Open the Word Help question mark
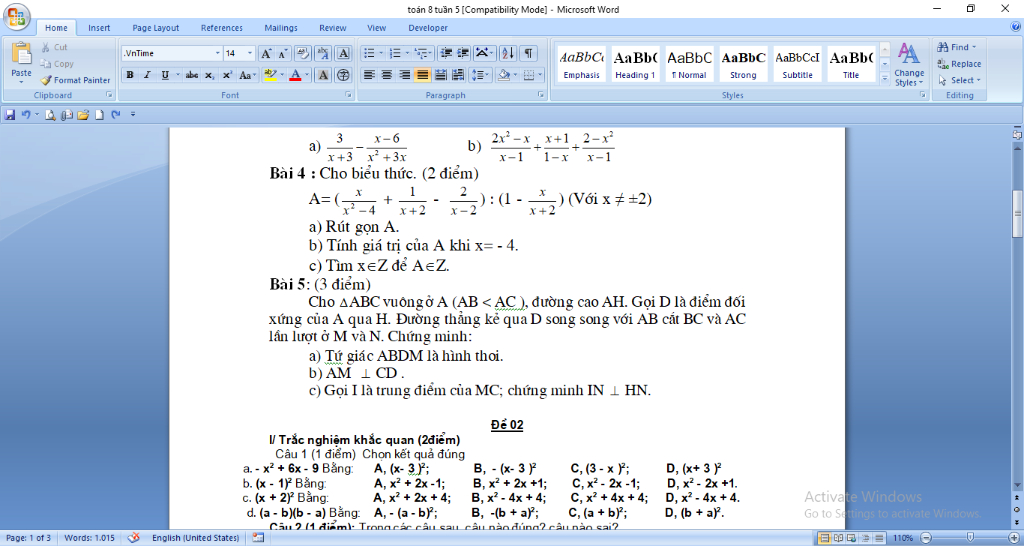Screen dimensions: 1024x546 (x=1015, y=27)
